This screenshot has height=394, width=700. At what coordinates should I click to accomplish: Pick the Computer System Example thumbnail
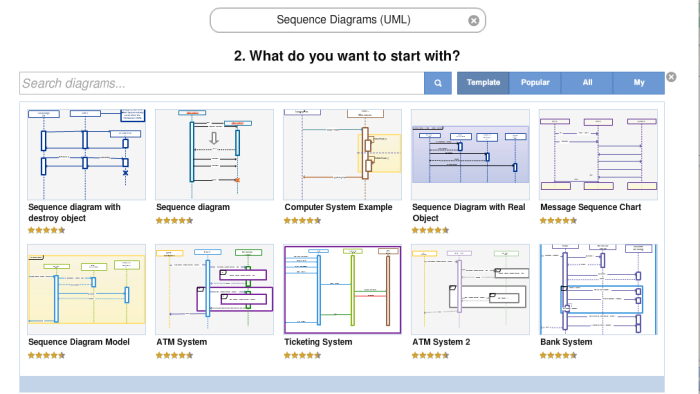pyautogui.click(x=342, y=154)
